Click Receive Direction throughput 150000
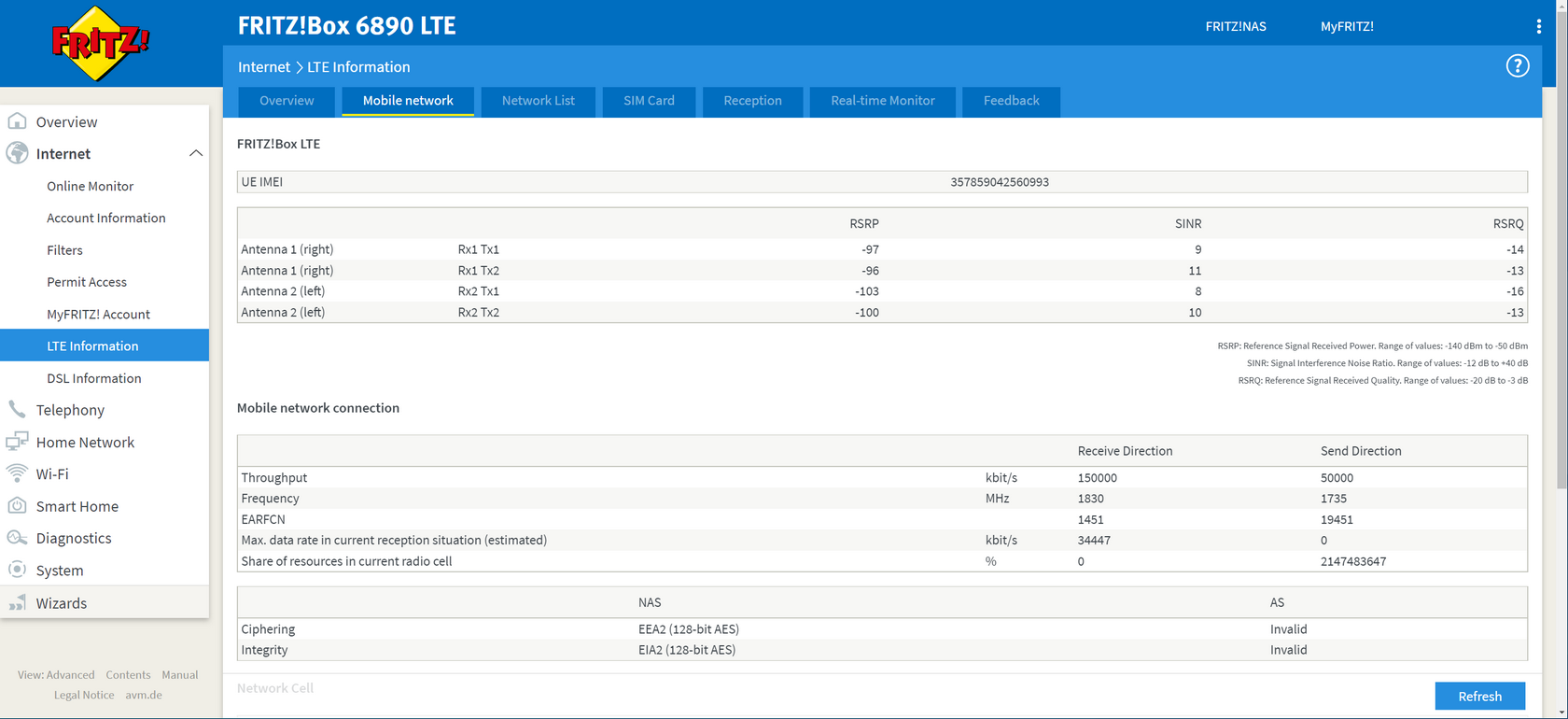This screenshot has height=719, width=1568. (1098, 478)
